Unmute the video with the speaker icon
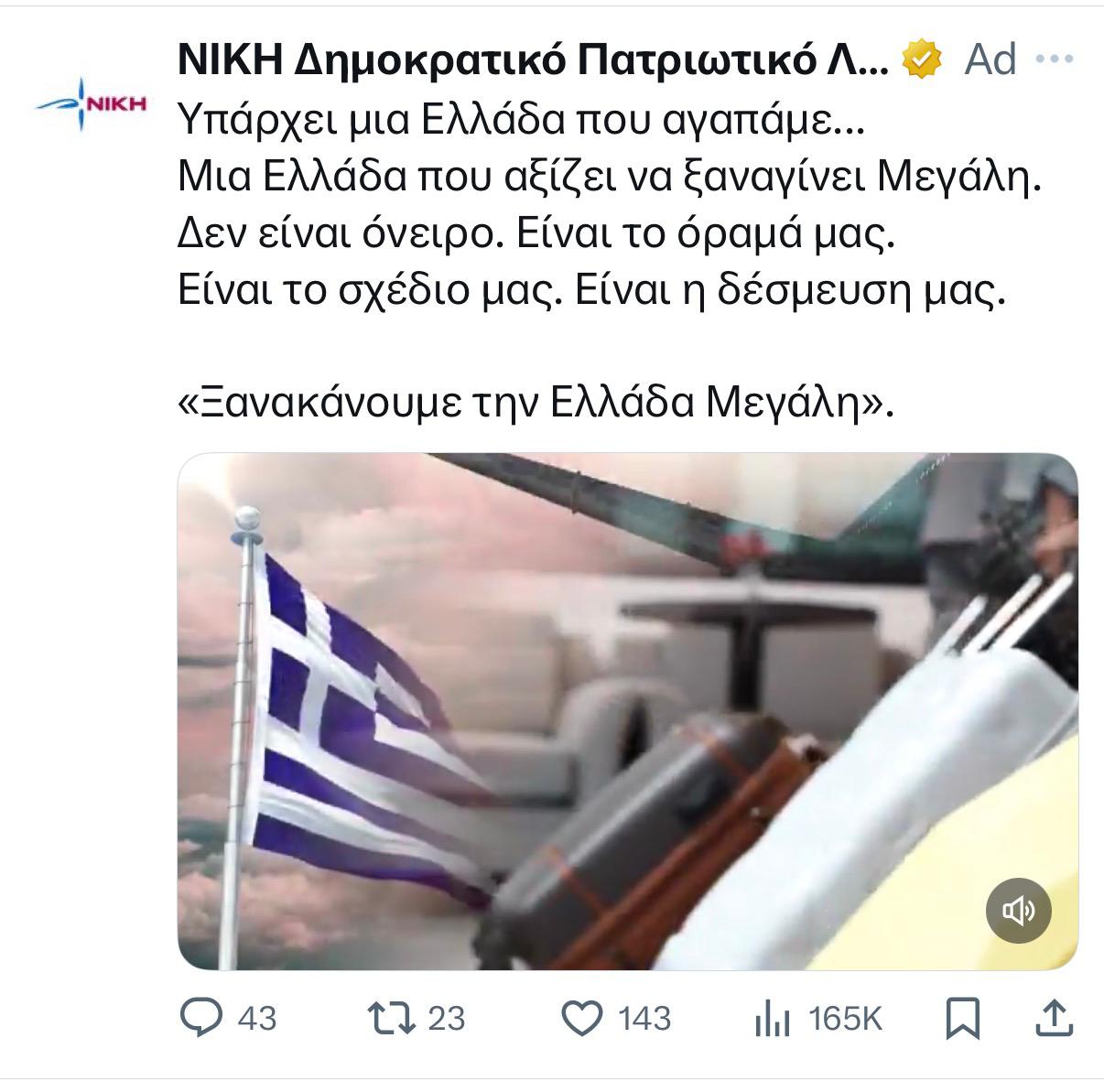 pyautogui.click(x=1018, y=911)
